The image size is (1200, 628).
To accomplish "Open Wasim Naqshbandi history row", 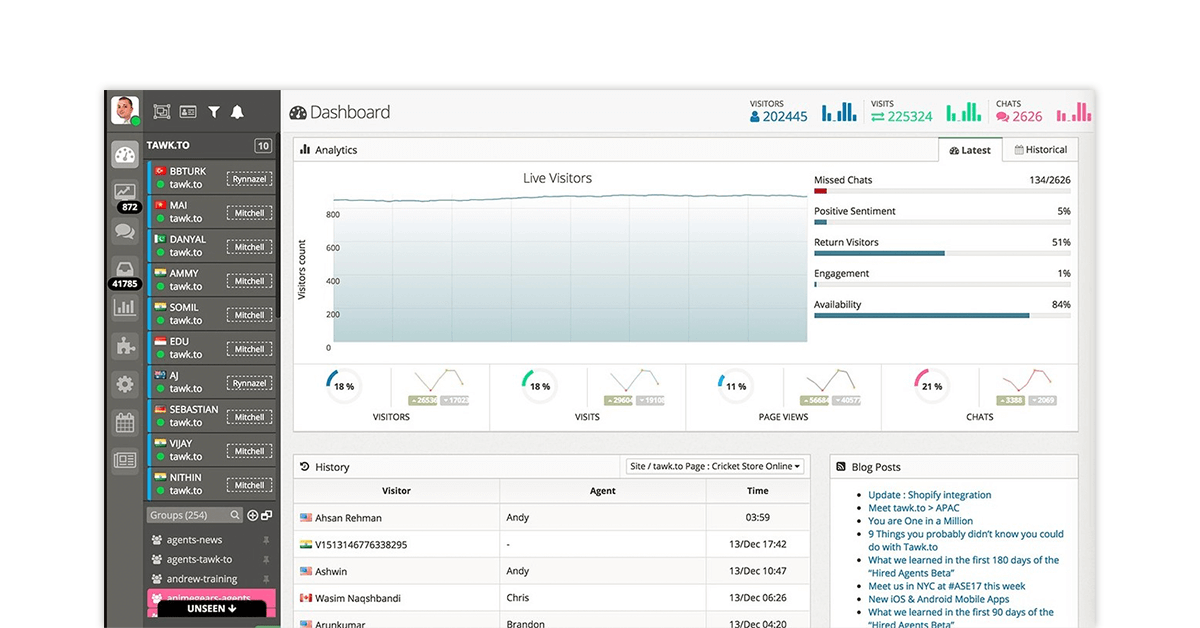I will 551,598.
